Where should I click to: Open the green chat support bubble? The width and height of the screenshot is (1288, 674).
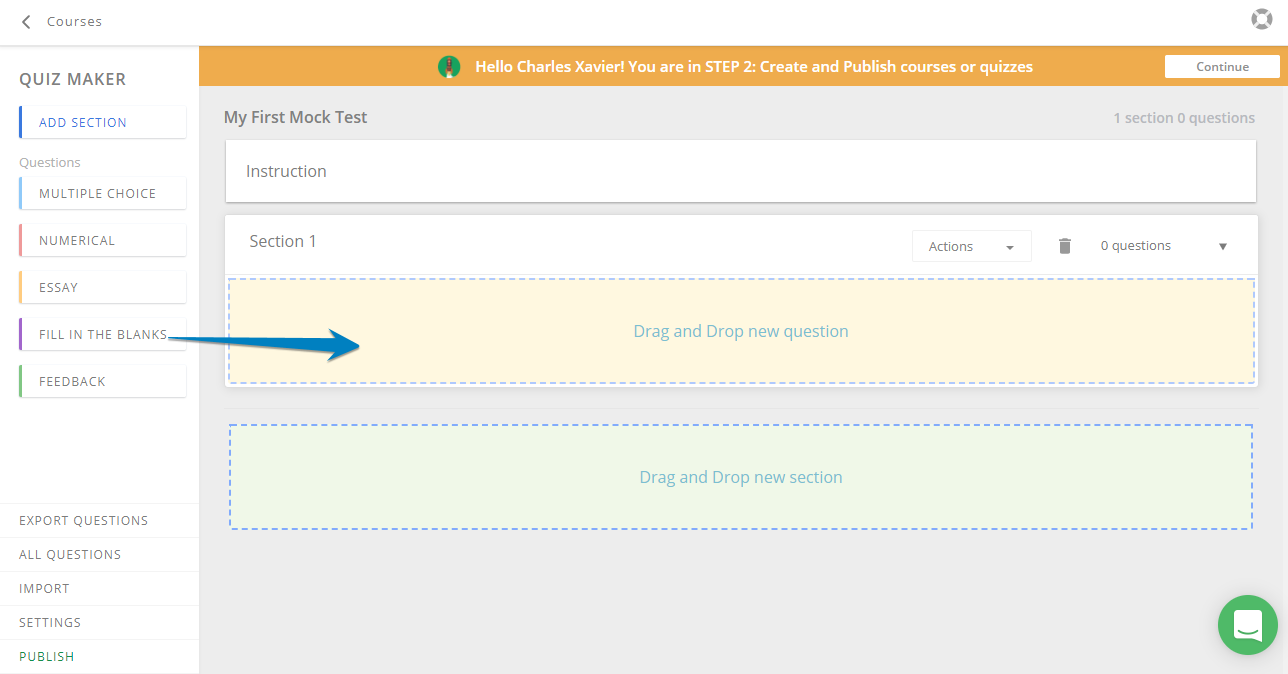point(1248,625)
